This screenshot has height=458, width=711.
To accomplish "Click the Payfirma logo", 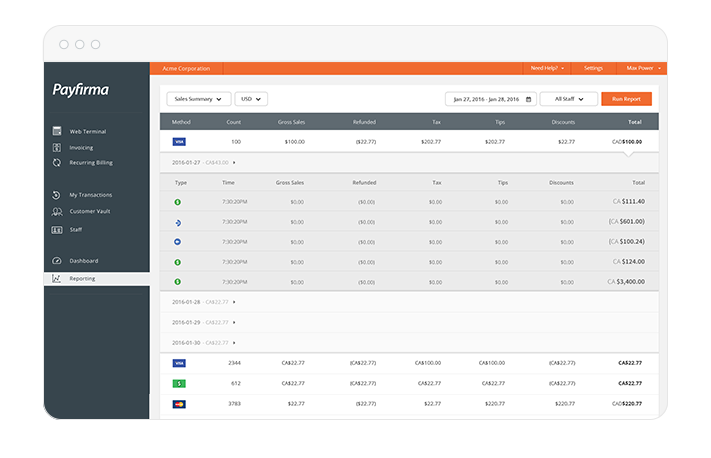I will coord(81,90).
